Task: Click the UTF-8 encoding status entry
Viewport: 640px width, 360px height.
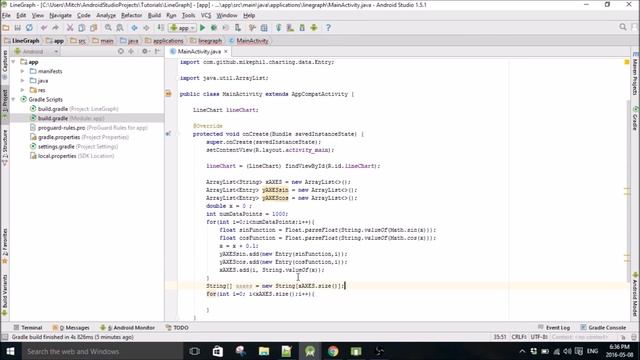Action: (539, 337)
